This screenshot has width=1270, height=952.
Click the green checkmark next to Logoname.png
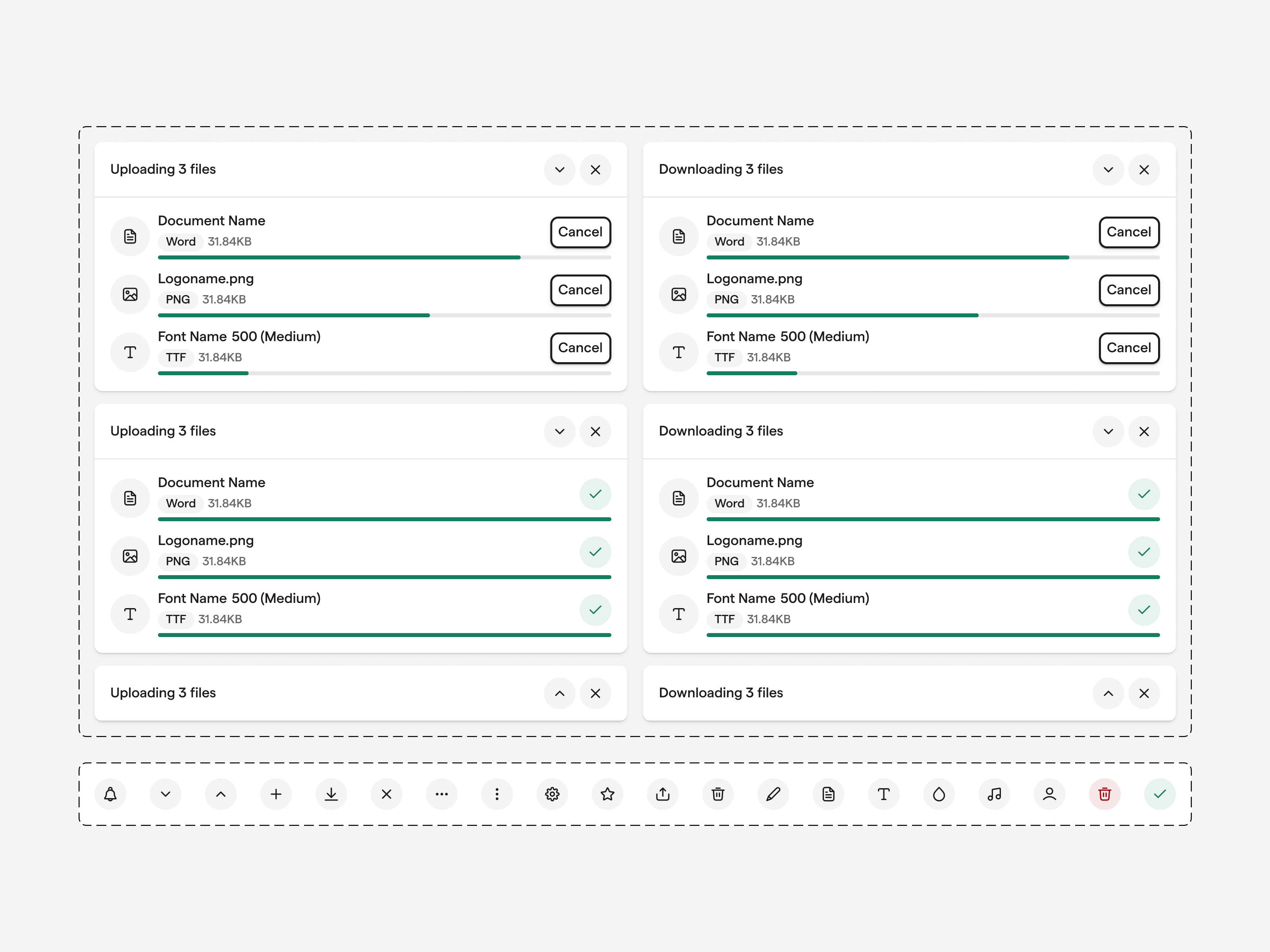[595, 552]
